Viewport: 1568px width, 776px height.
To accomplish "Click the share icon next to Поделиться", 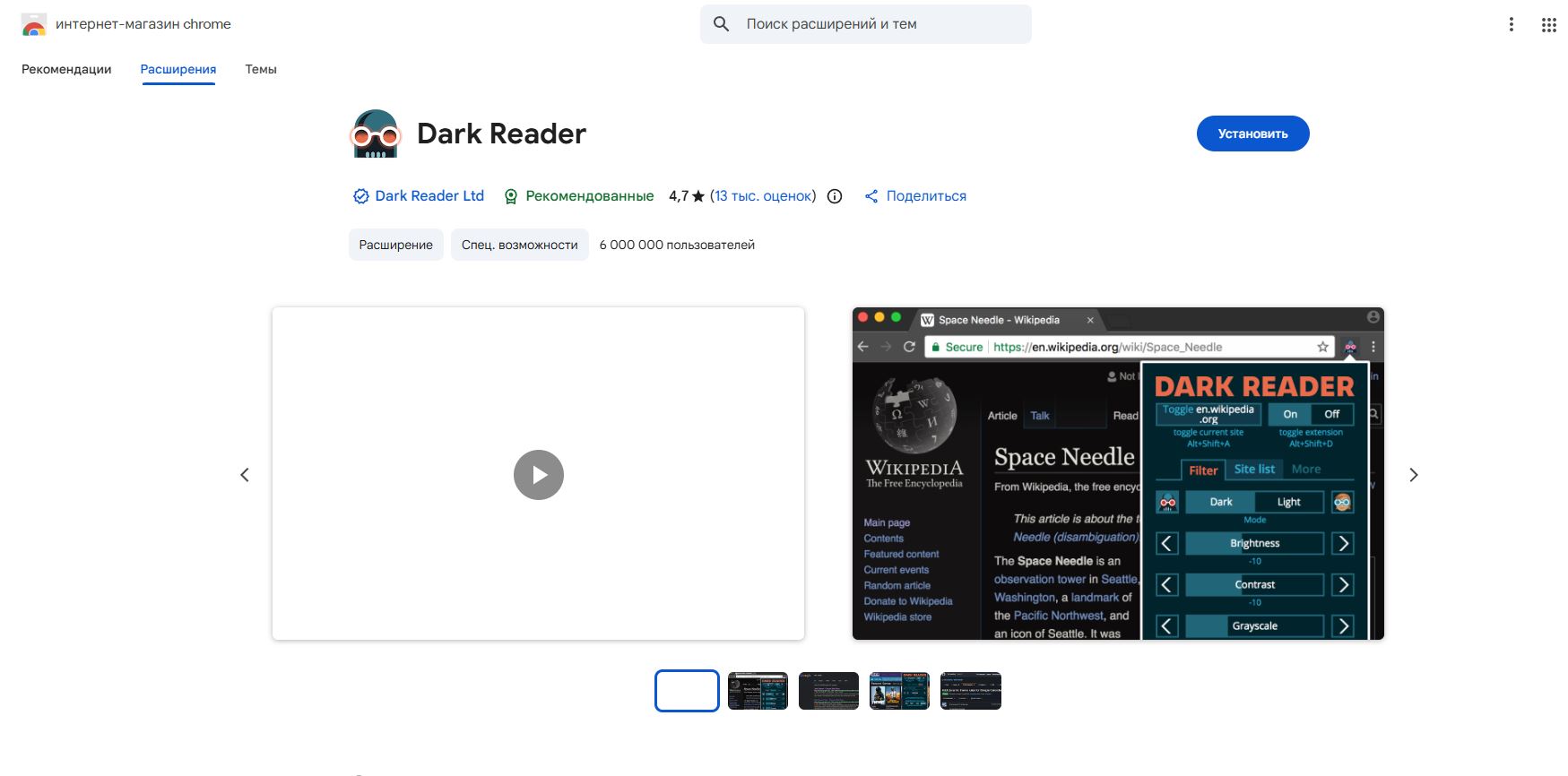I will 871,196.
